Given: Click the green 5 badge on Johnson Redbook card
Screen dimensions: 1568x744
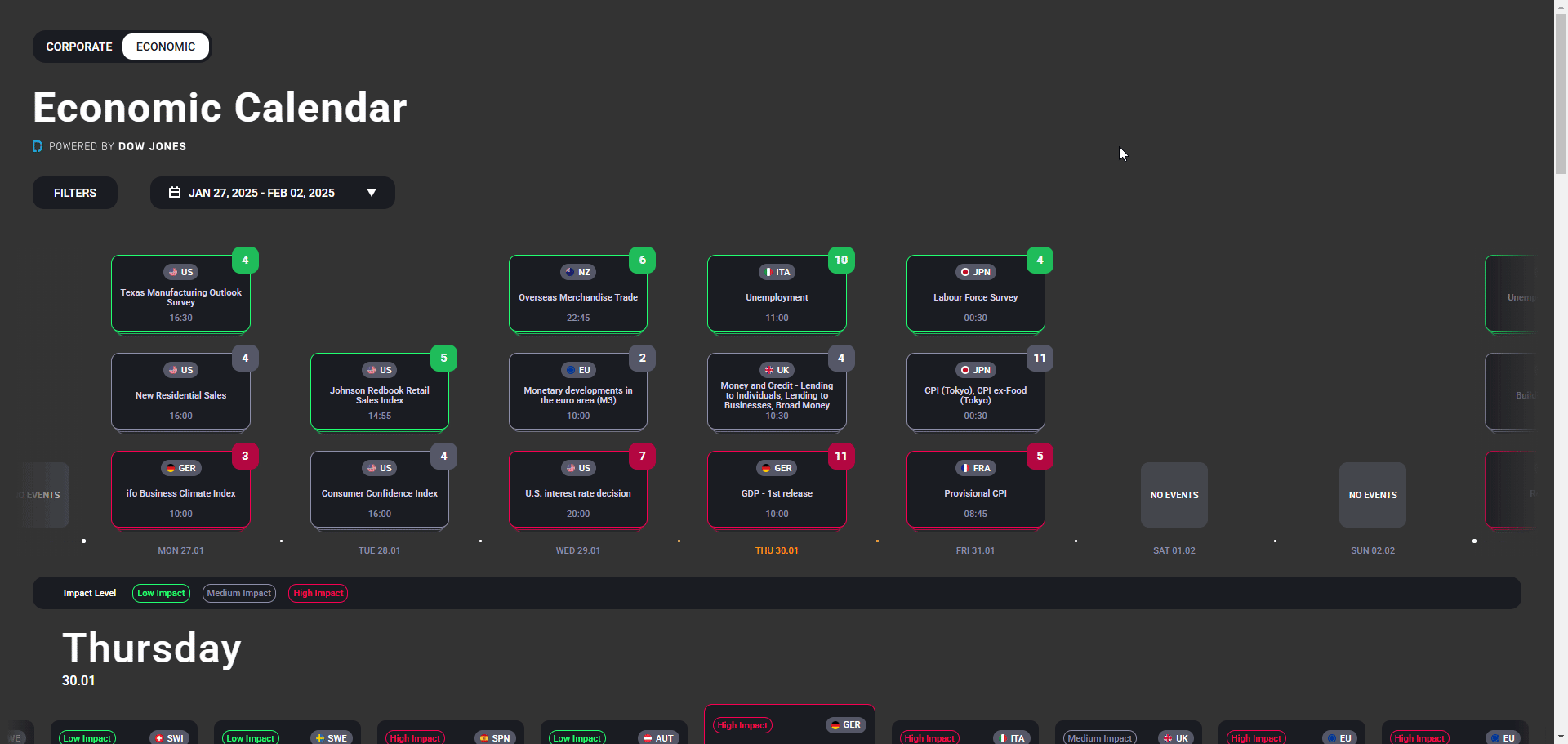Looking at the screenshot, I should tap(443, 358).
